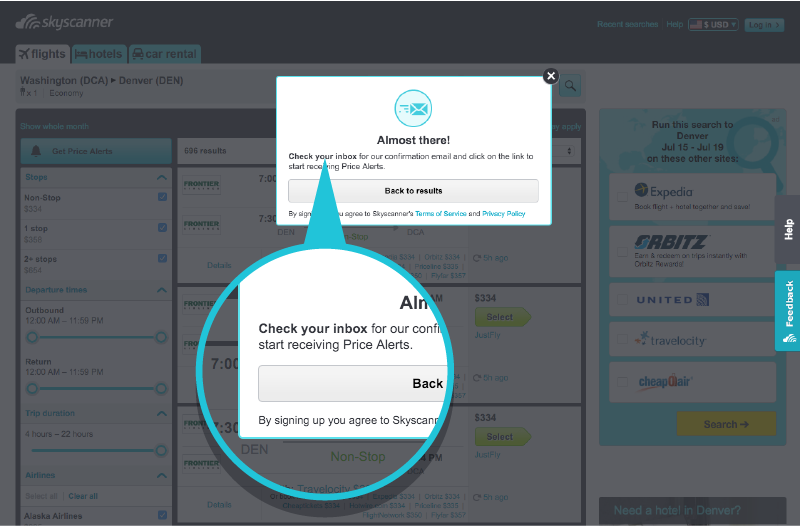This screenshot has height=526, width=800.
Task: Click the CheapOair logo
Action: tap(665, 381)
